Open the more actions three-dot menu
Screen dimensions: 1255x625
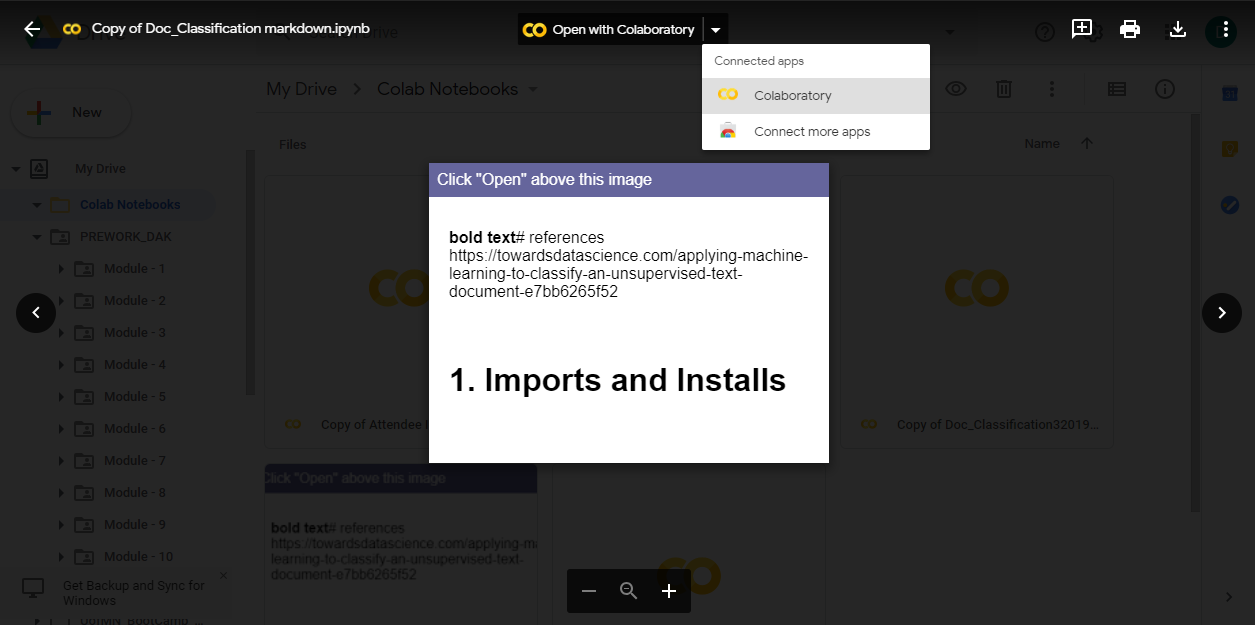(x=1226, y=29)
